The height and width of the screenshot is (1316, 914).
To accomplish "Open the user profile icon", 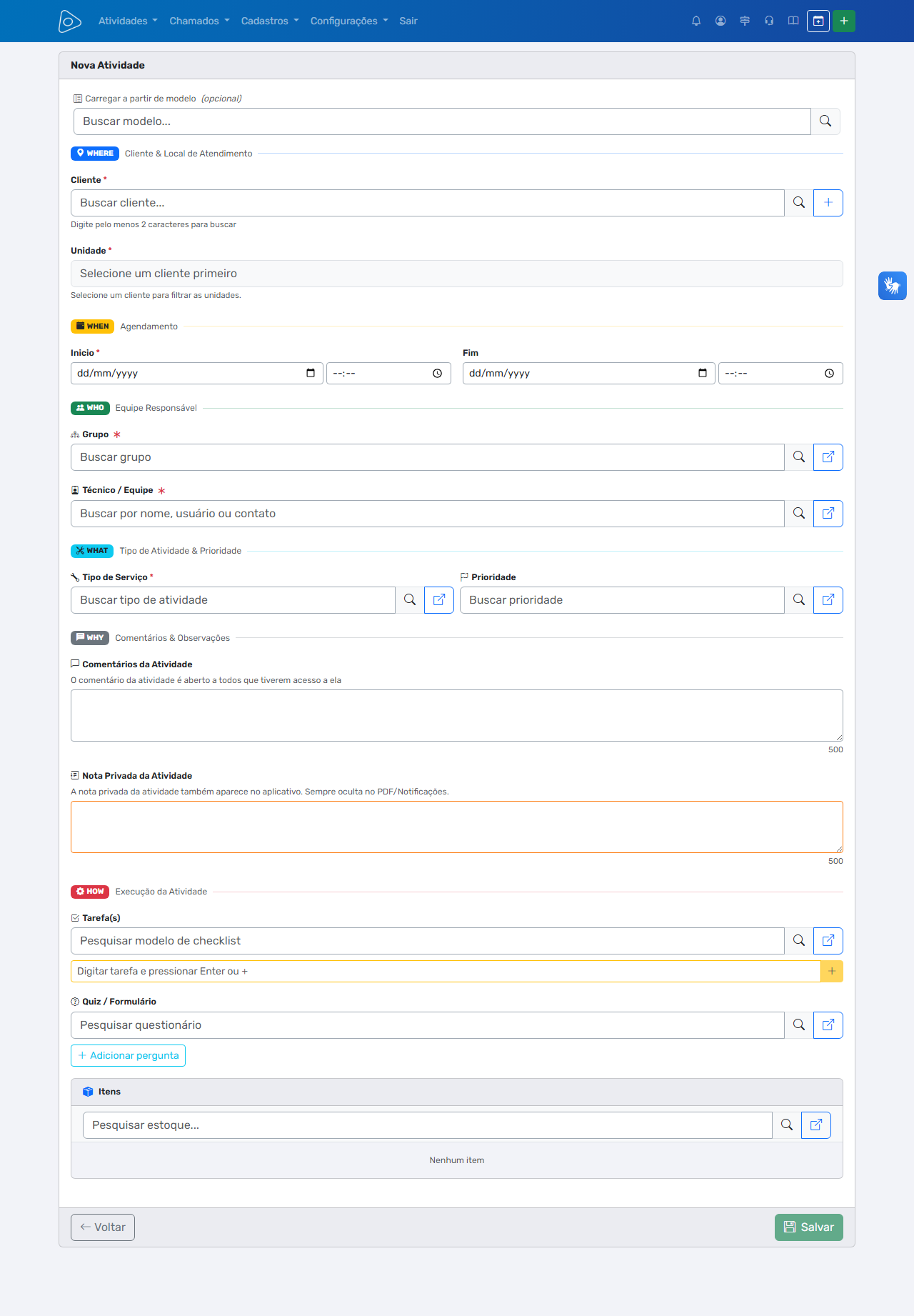I will coord(720,21).
